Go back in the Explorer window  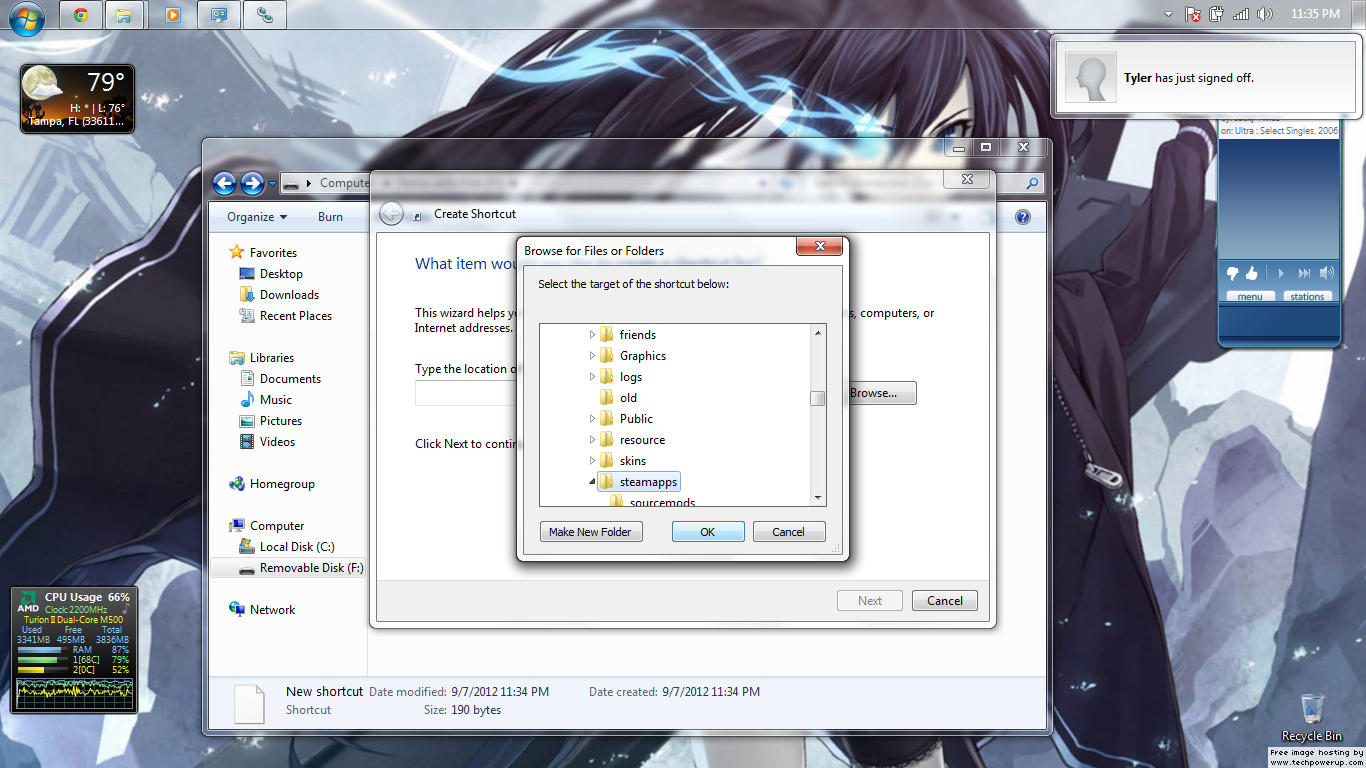(x=225, y=183)
